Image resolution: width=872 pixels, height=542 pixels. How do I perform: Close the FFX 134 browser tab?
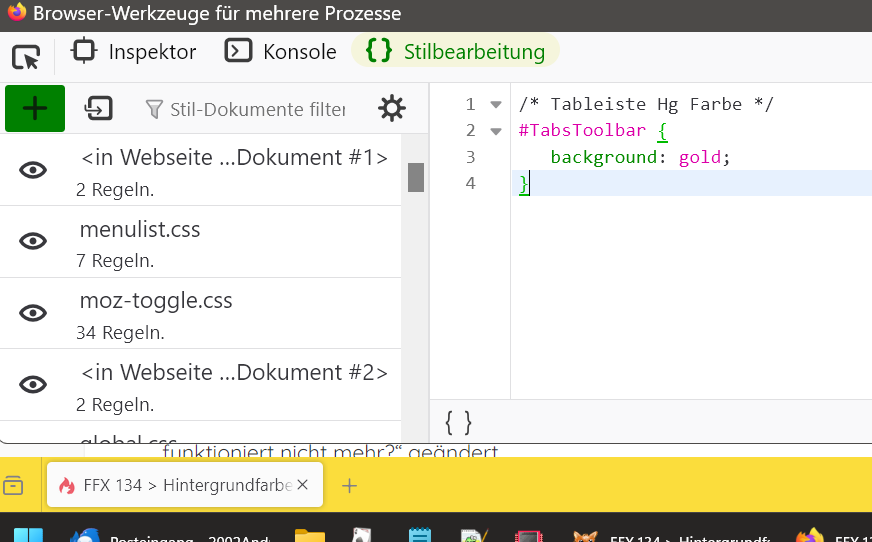pyautogui.click(x=303, y=485)
